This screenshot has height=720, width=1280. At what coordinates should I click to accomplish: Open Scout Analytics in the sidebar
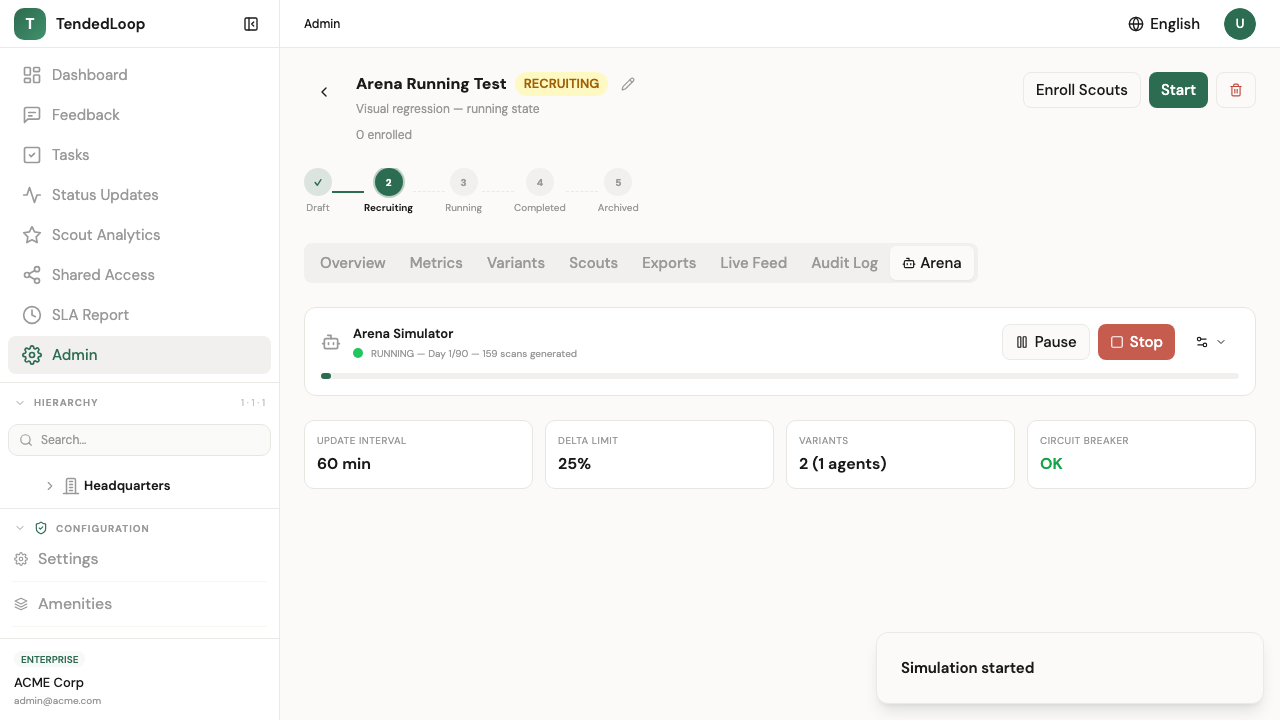tap(106, 235)
